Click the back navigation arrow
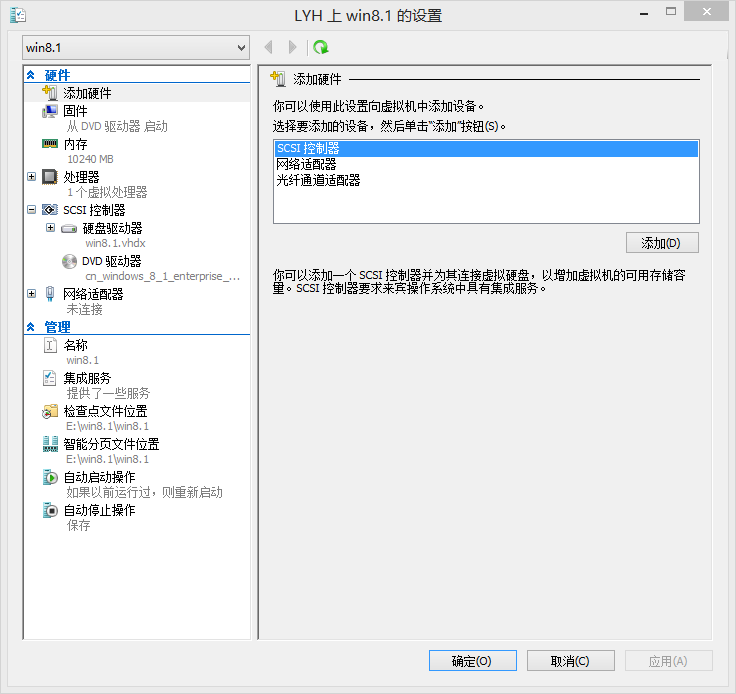Viewport: 736px width, 694px height. click(268, 47)
